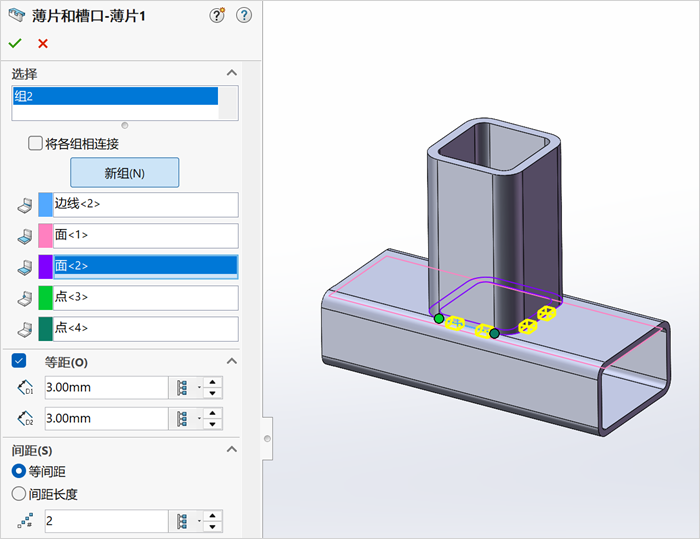Click the light blue 边线<2> color swatch
Screen dimensions: 700x539
click(x=46, y=205)
